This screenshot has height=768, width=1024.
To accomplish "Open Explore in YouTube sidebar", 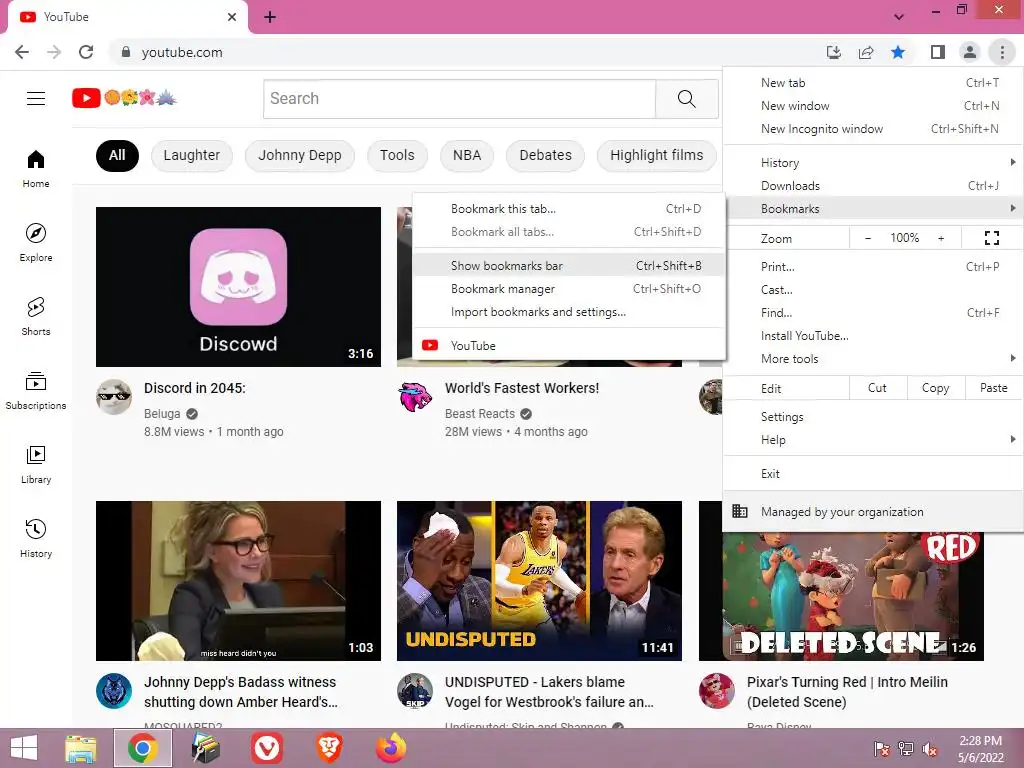I will [36, 242].
